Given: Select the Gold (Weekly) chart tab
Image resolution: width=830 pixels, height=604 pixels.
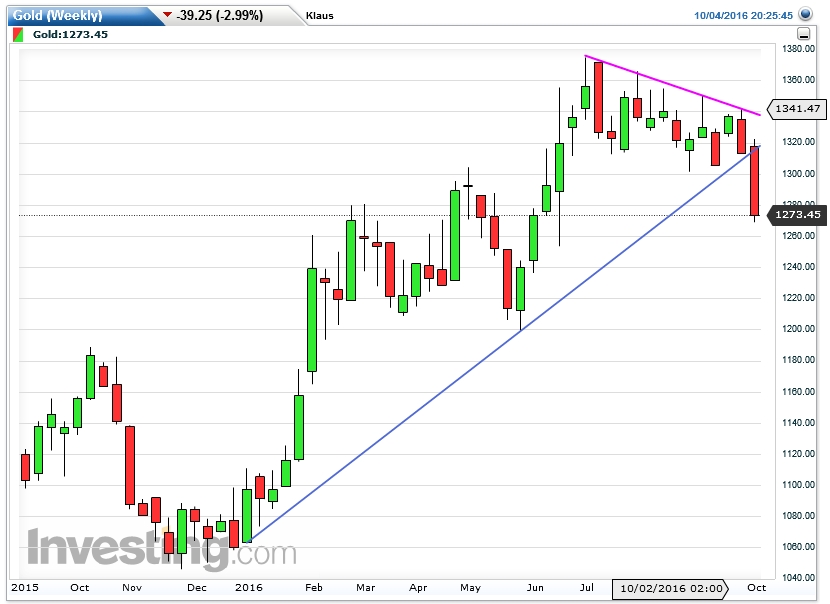Looking at the screenshot, I should pos(60,15).
